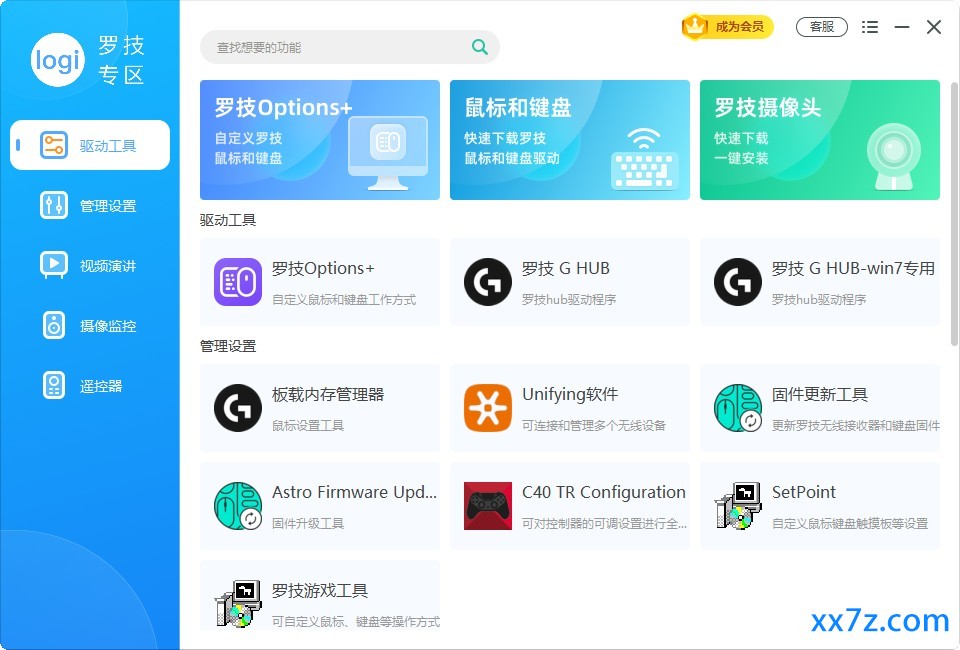
Task: Close the Logitech zone window
Action: coord(934,27)
